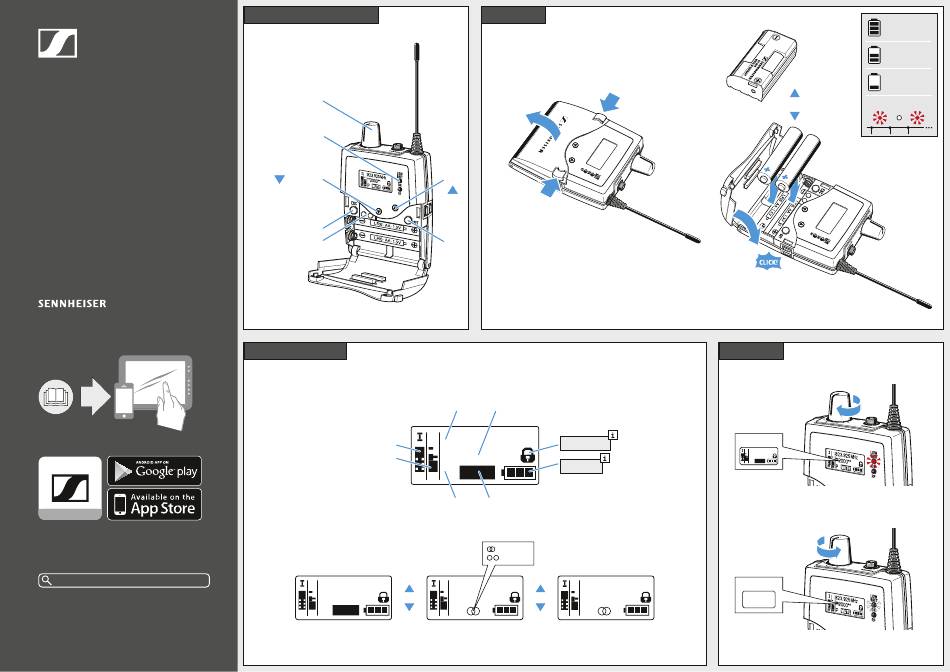Click the blue up arrow between left and middle displays
Viewport: 950px width, 672px height.
point(409,588)
